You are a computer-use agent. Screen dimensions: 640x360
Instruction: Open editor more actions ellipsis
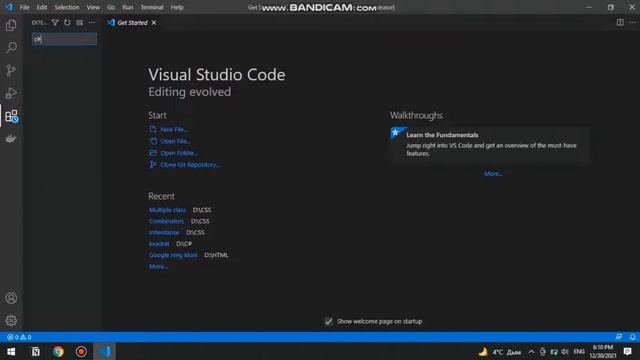point(632,22)
